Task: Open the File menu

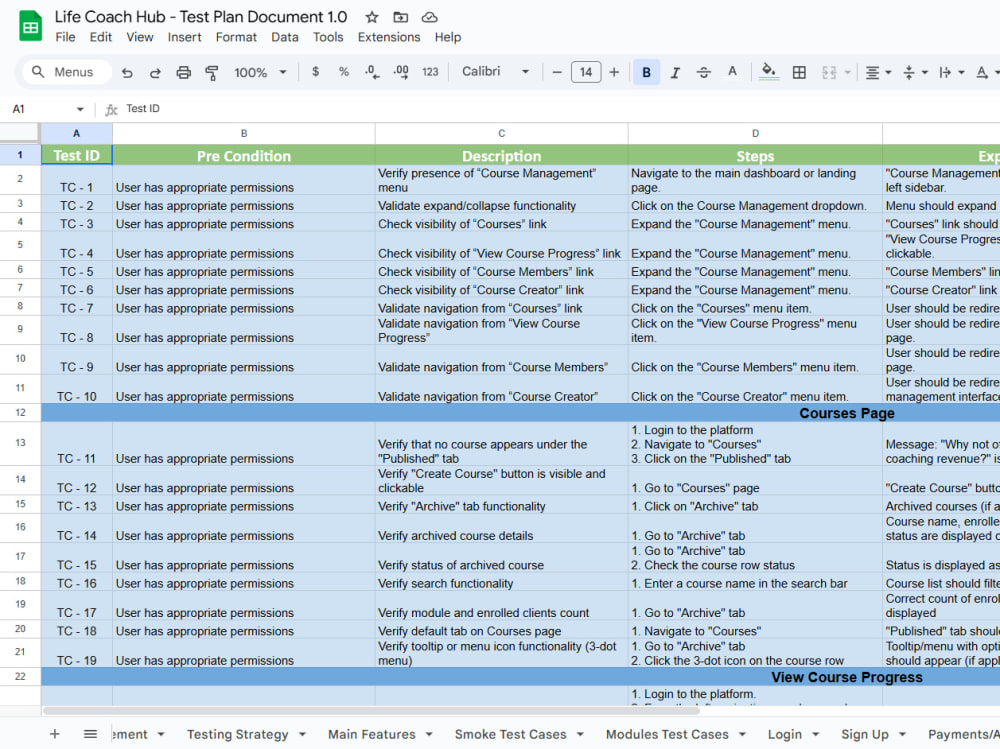Action: pyautogui.click(x=65, y=37)
